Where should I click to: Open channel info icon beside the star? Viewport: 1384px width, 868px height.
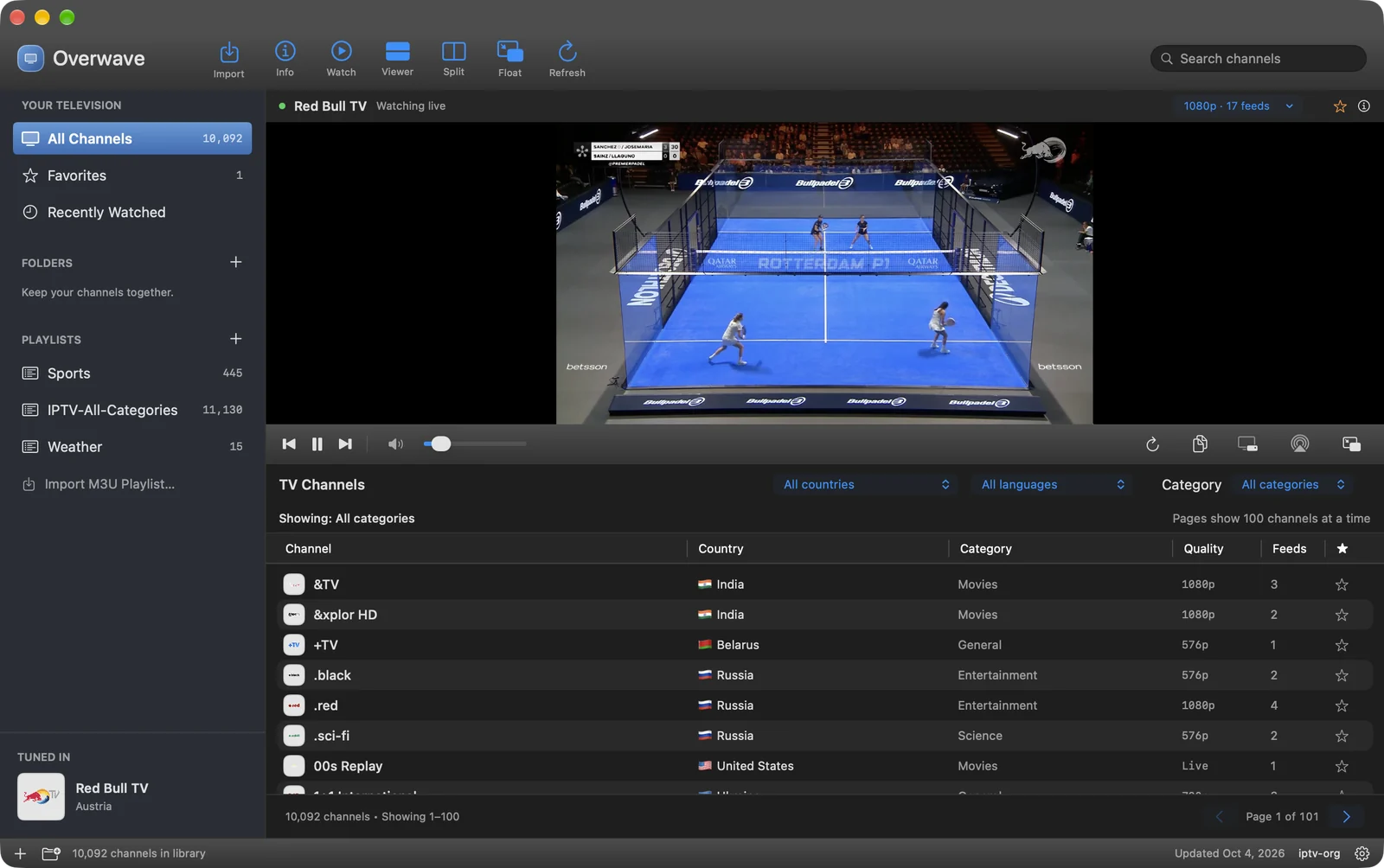(x=1364, y=105)
